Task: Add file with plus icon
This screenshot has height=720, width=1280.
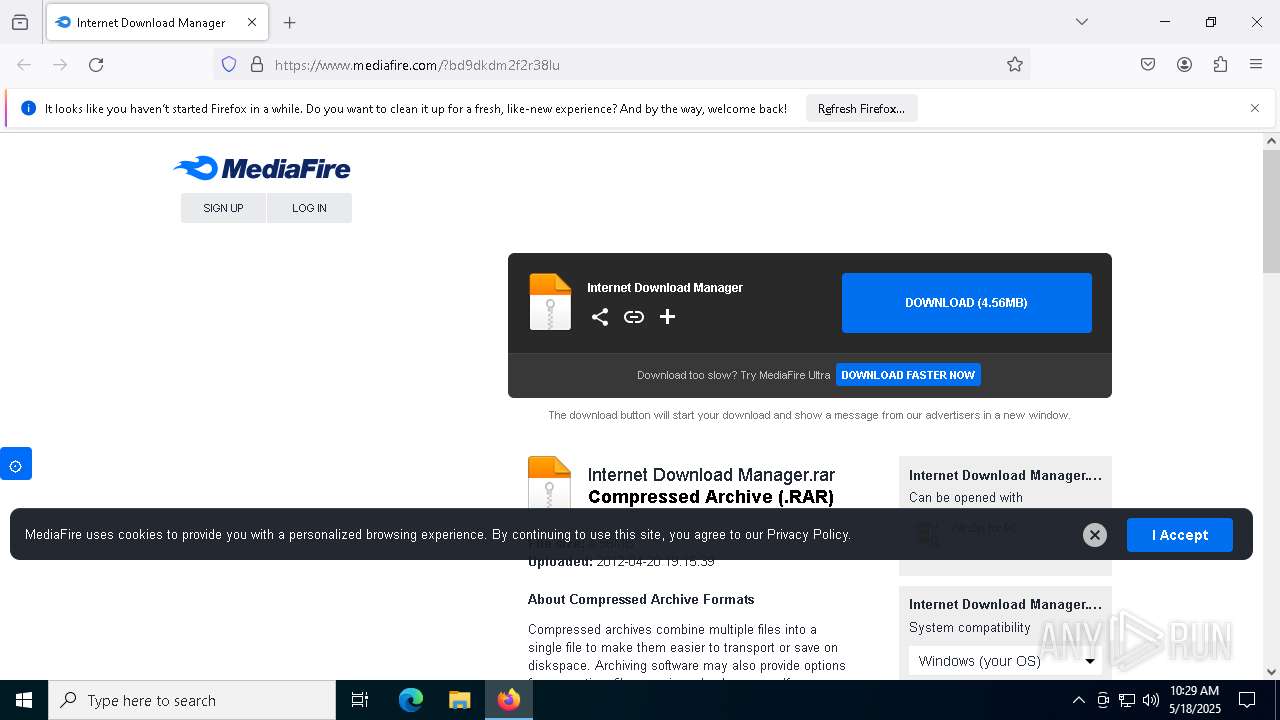Action: [x=668, y=317]
